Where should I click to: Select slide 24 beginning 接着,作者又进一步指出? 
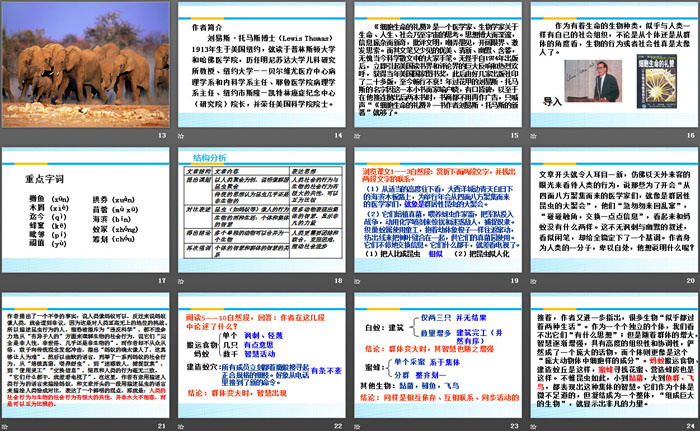pyautogui.click(x=614, y=356)
